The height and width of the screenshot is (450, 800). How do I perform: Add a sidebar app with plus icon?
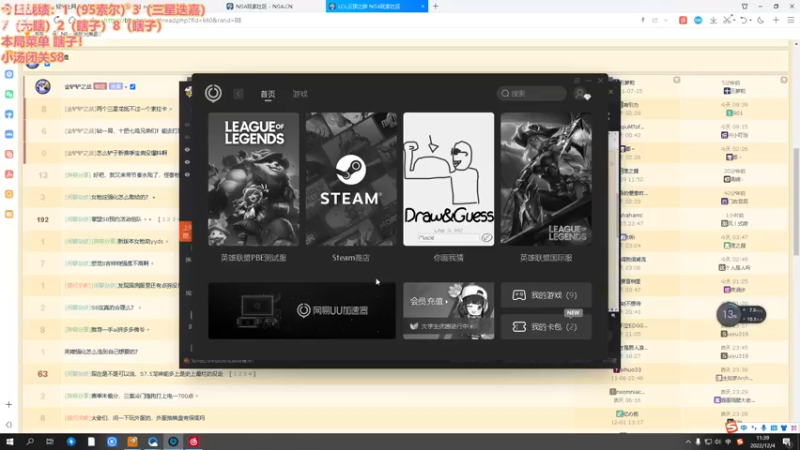coord(9,404)
